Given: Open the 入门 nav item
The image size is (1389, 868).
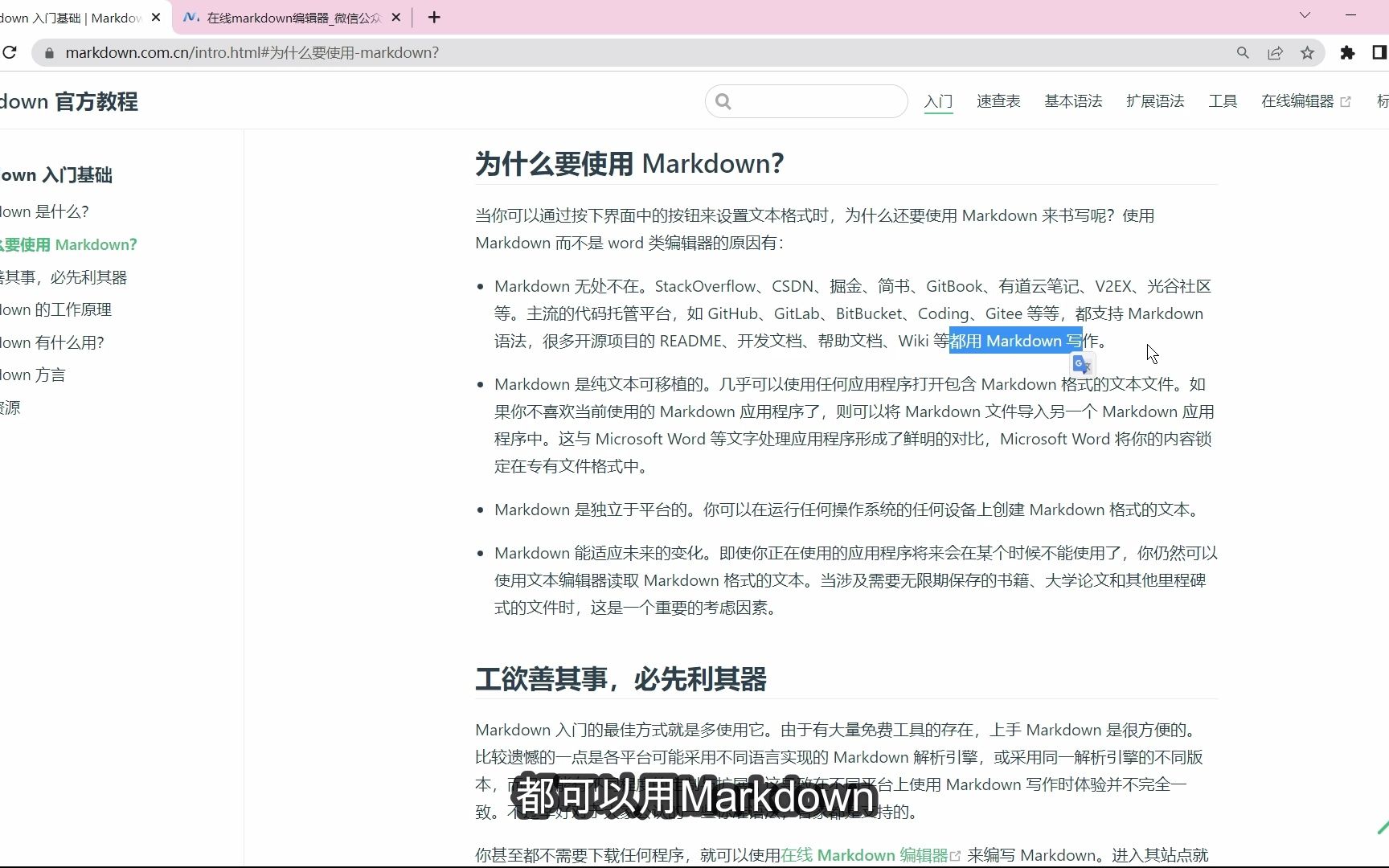Looking at the screenshot, I should pos(938,101).
